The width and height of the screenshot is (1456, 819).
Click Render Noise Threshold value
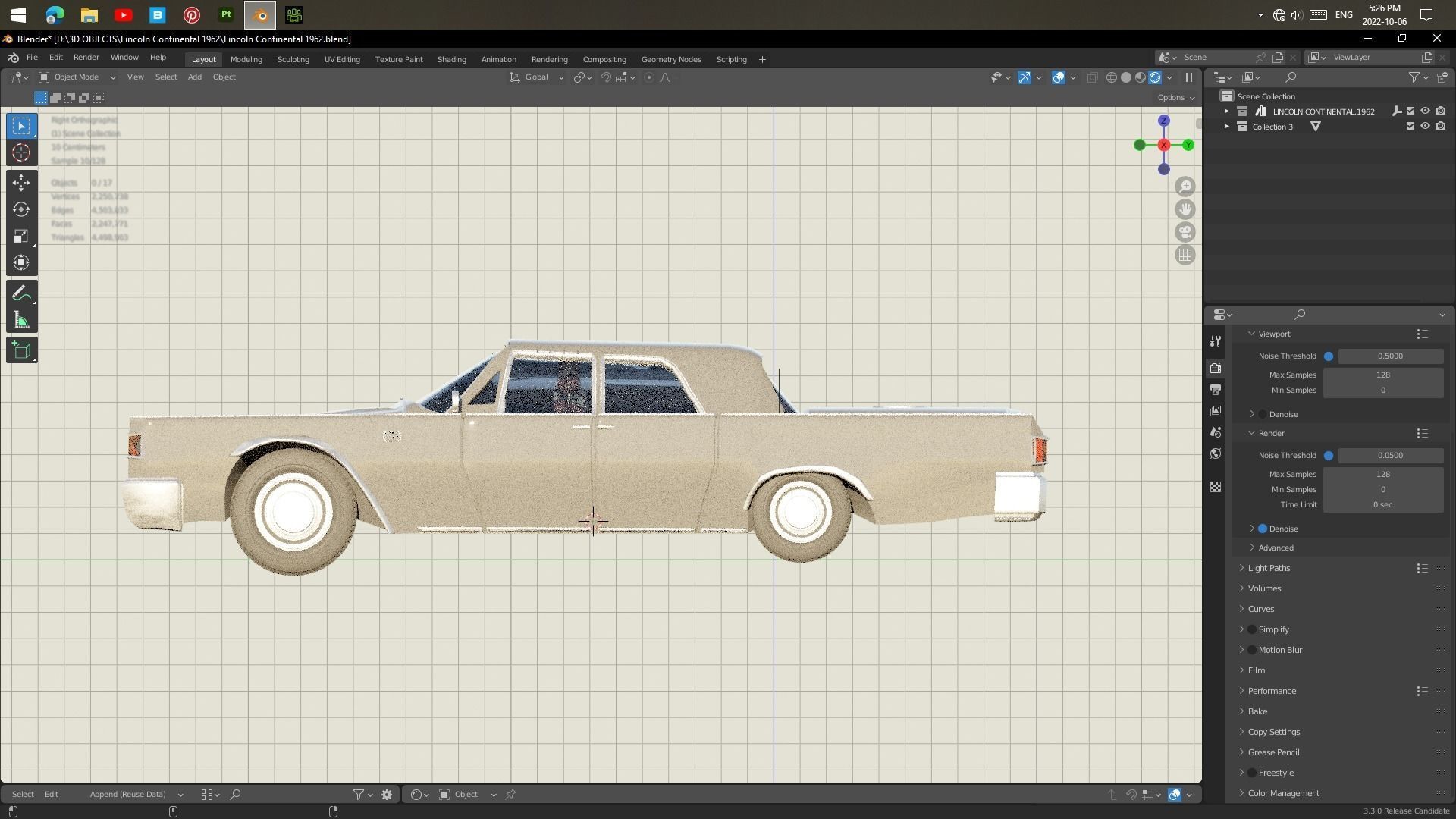[1390, 456]
